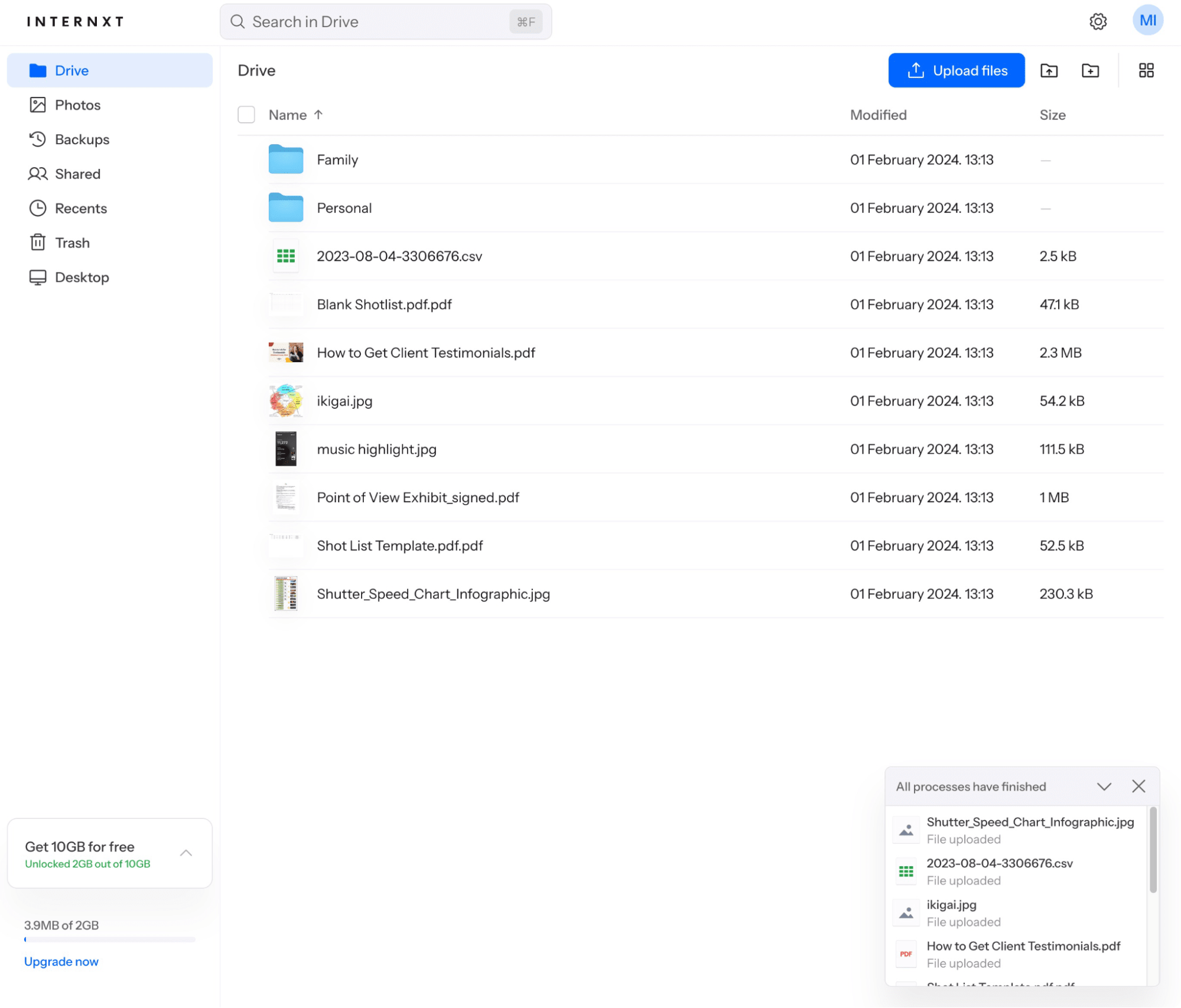This screenshot has height=1008, width=1181.
Task: Select the Drive sidebar icon
Action: pos(36,70)
